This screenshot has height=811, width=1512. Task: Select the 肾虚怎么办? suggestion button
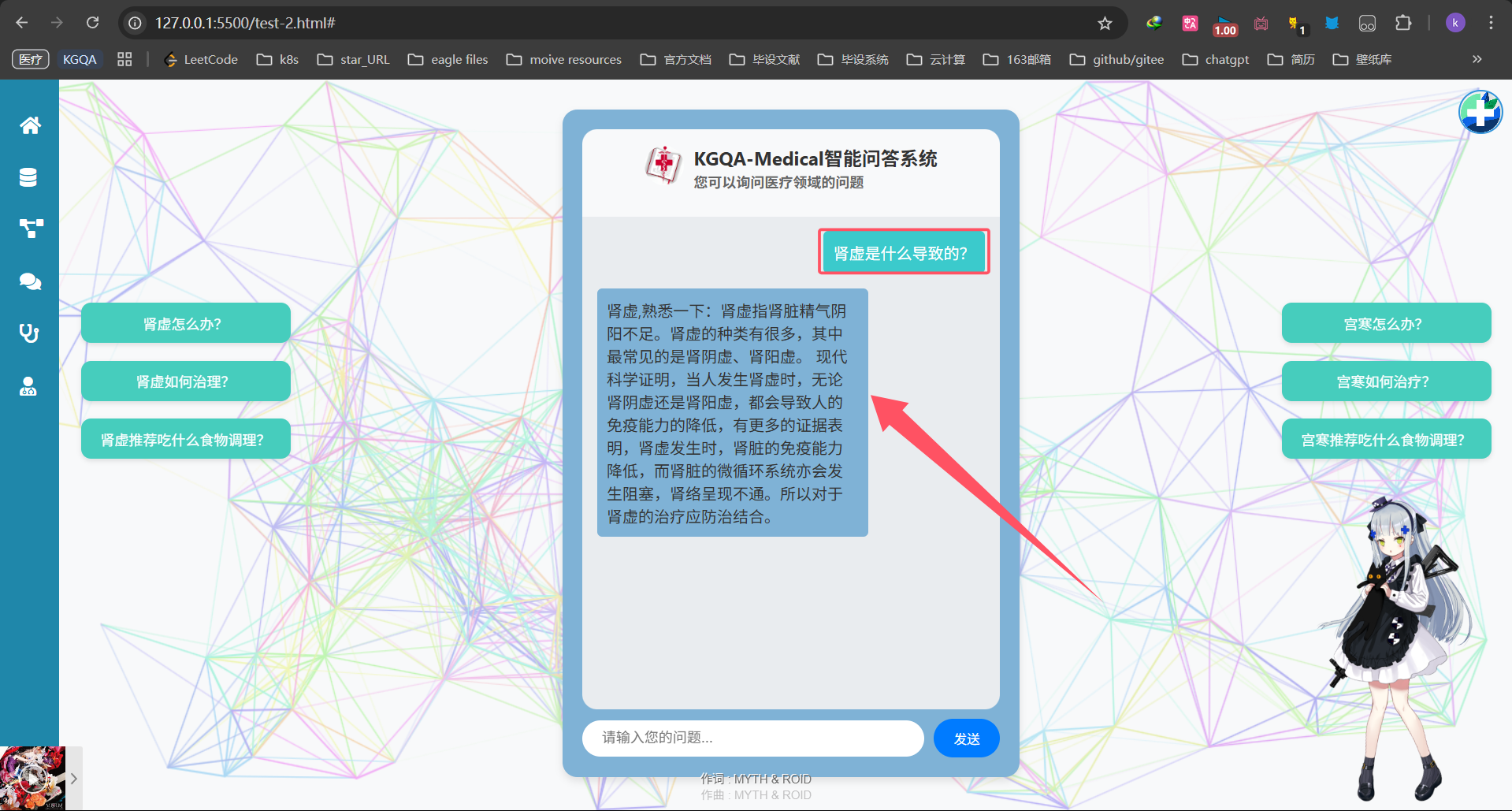(x=185, y=323)
